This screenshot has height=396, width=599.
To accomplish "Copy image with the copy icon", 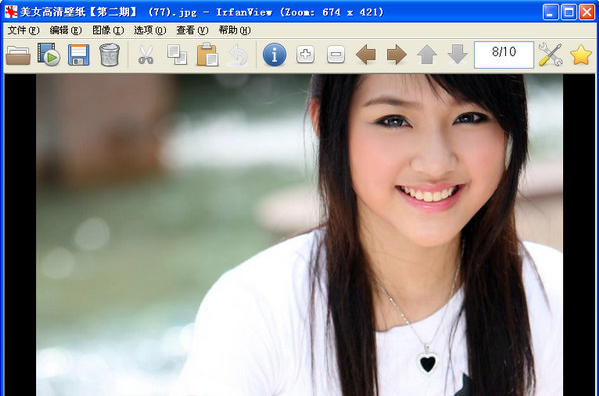I will [177, 55].
